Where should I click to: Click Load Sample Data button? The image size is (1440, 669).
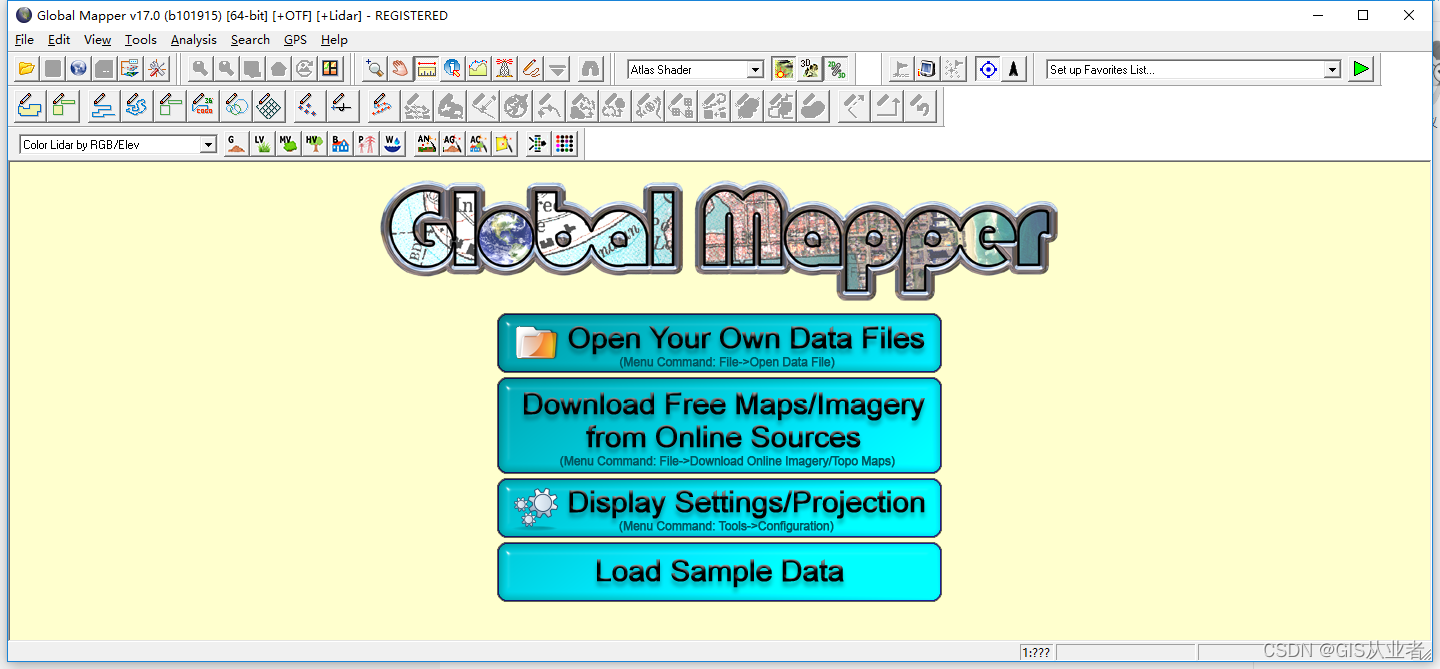tap(719, 572)
